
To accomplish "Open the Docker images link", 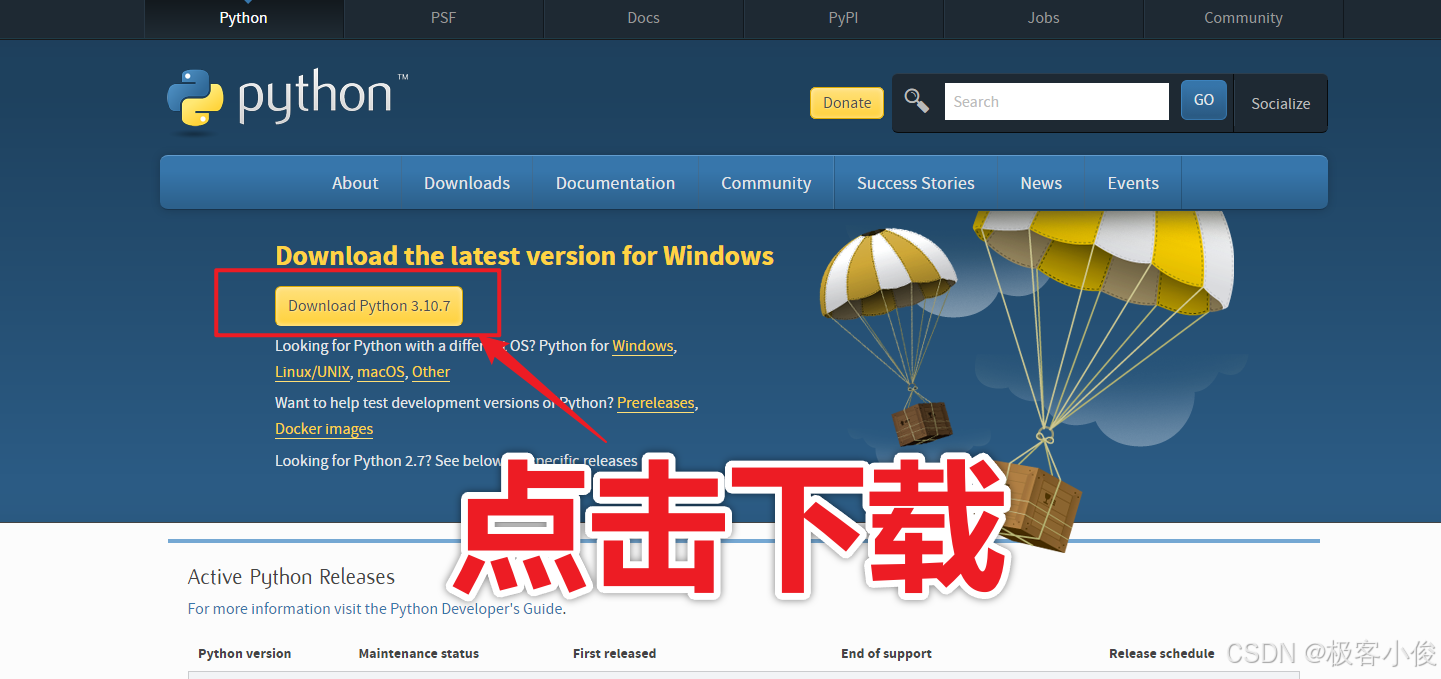I will coord(324,429).
